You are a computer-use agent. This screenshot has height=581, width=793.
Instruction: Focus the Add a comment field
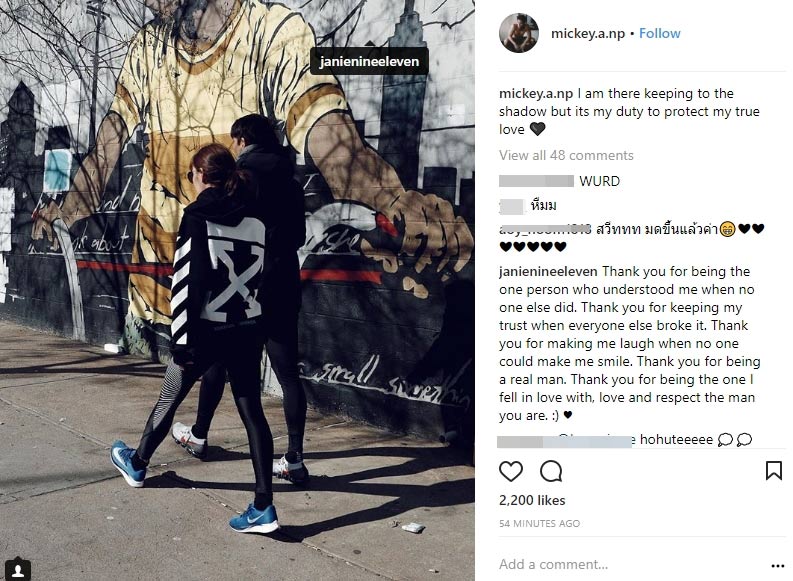tap(632, 564)
